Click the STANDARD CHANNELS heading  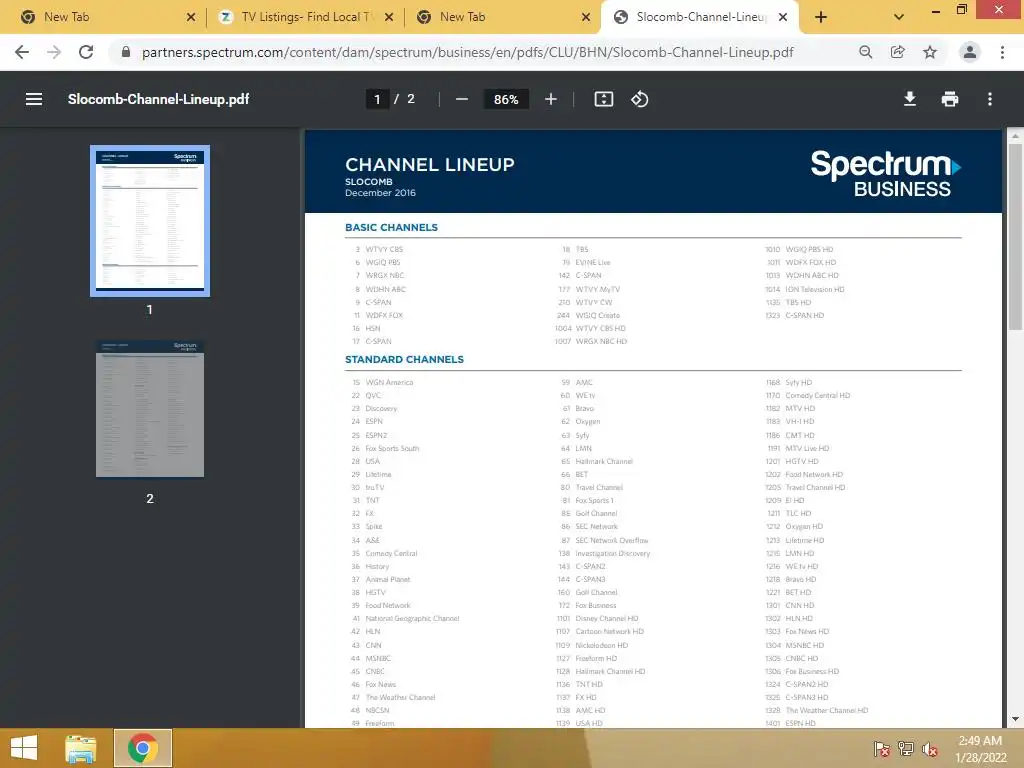[404, 359]
